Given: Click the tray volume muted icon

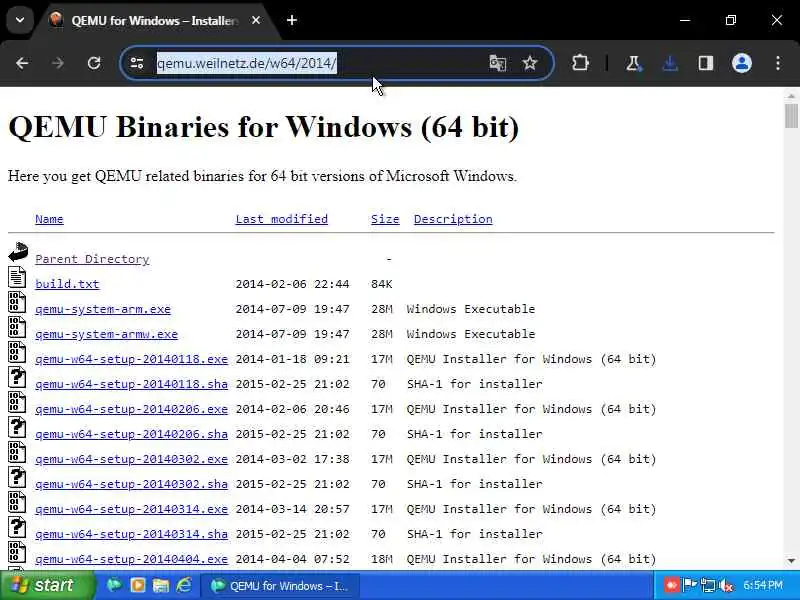Looking at the screenshot, I should click(x=727, y=585).
